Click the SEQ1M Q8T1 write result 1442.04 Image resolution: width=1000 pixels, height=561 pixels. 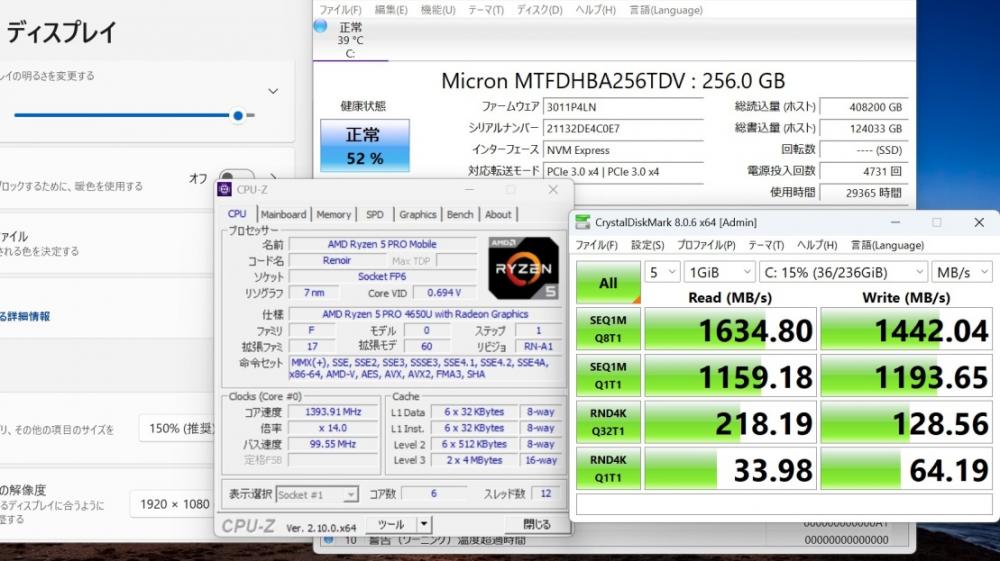[x=906, y=329]
